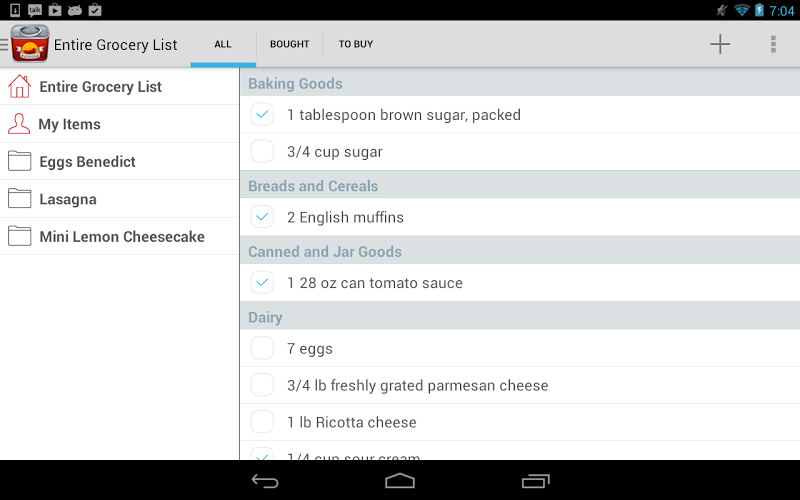Tap the Lasagna folder icon
Screen dimensions: 800x500
(19, 199)
